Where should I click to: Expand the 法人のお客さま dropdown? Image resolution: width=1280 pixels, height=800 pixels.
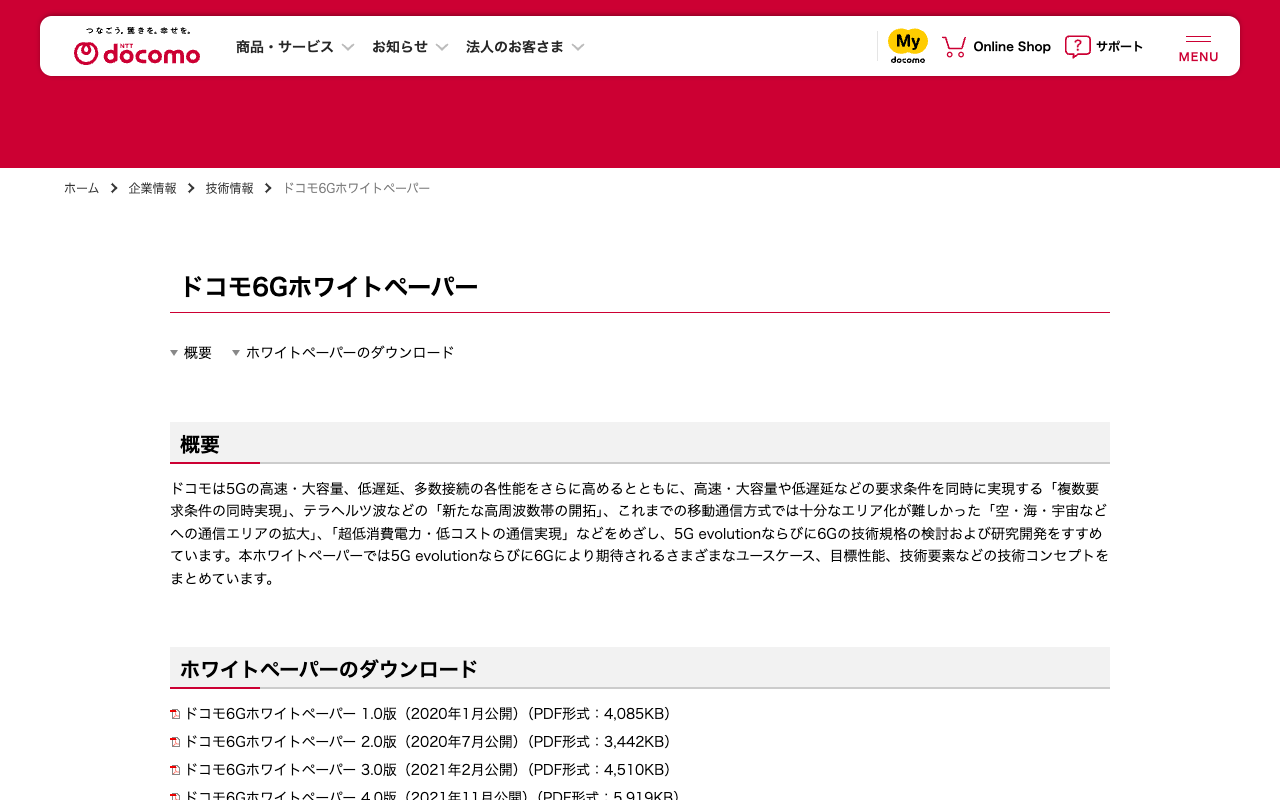pos(525,46)
